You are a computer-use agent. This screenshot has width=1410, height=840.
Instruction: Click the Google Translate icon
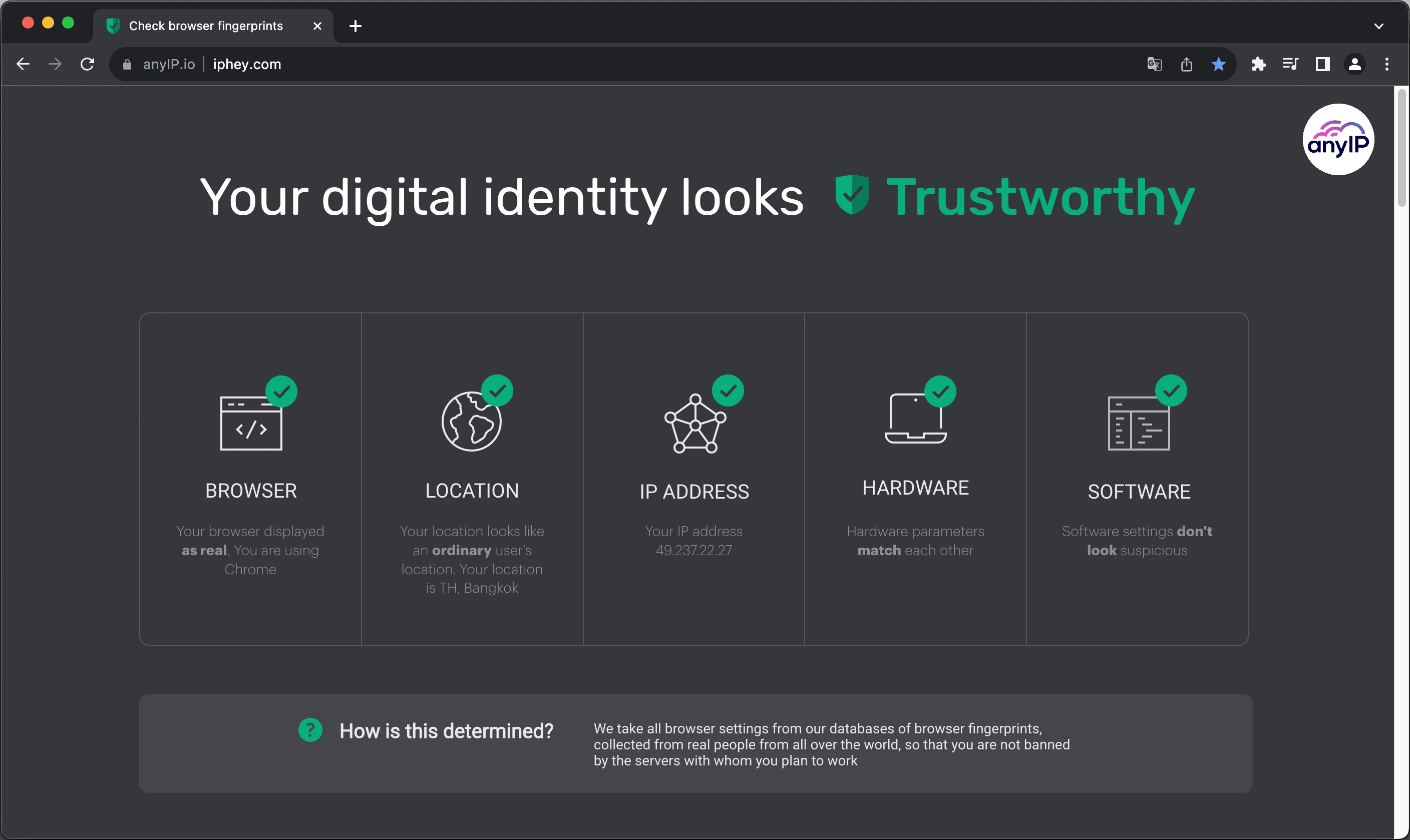(x=1154, y=65)
